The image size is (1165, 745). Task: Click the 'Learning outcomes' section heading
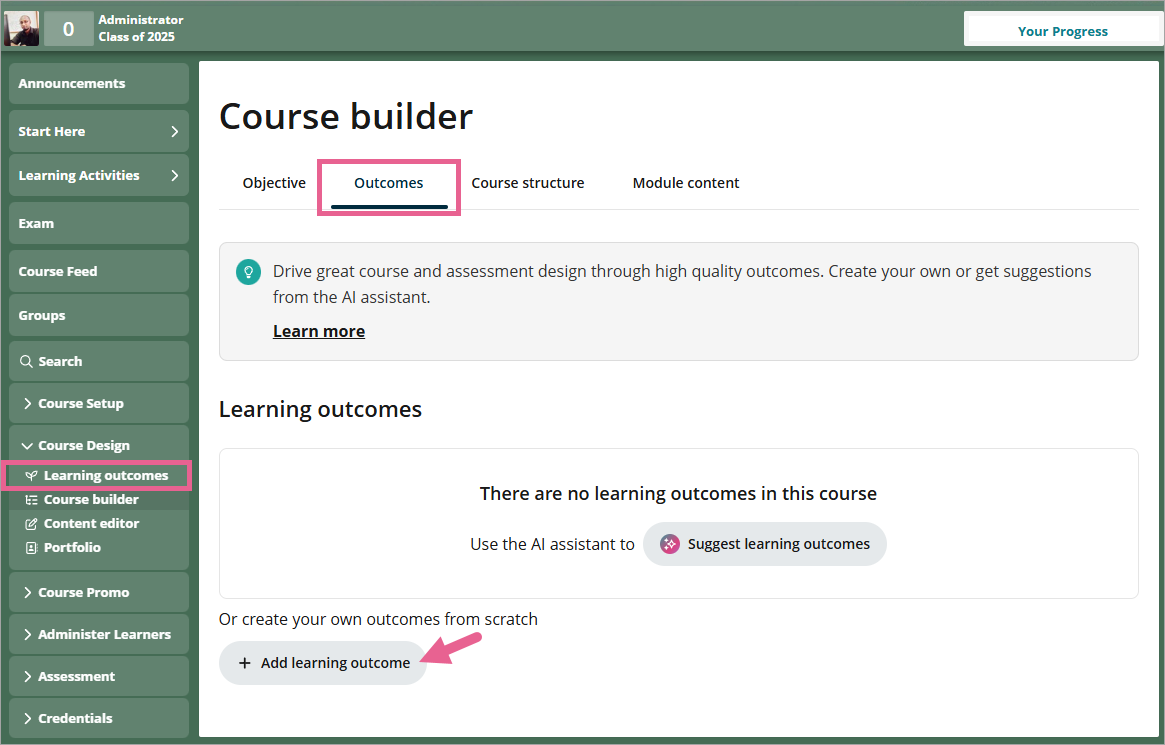(x=320, y=409)
